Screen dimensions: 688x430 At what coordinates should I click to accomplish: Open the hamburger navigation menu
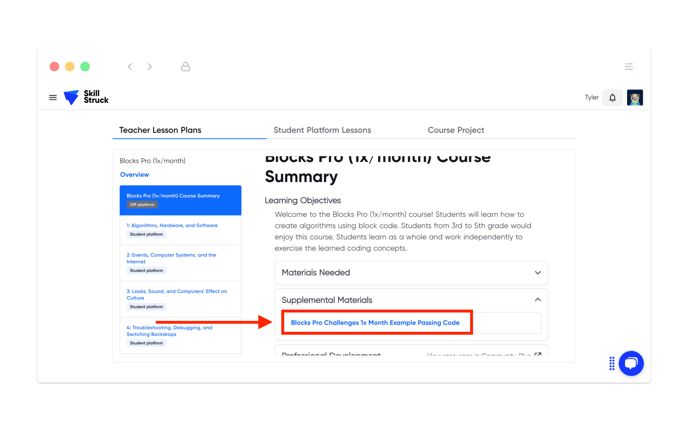pyautogui.click(x=53, y=97)
